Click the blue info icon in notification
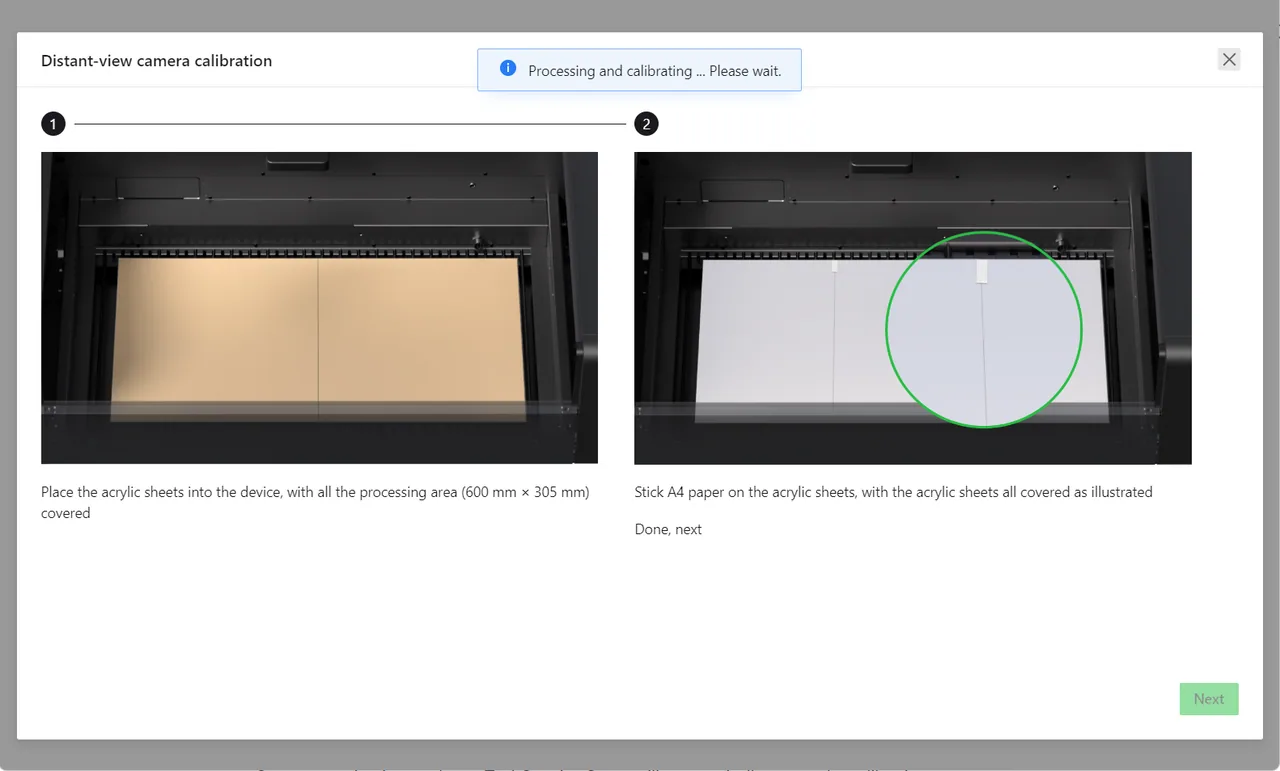Viewport: 1280px width, 771px height. (x=507, y=69)
